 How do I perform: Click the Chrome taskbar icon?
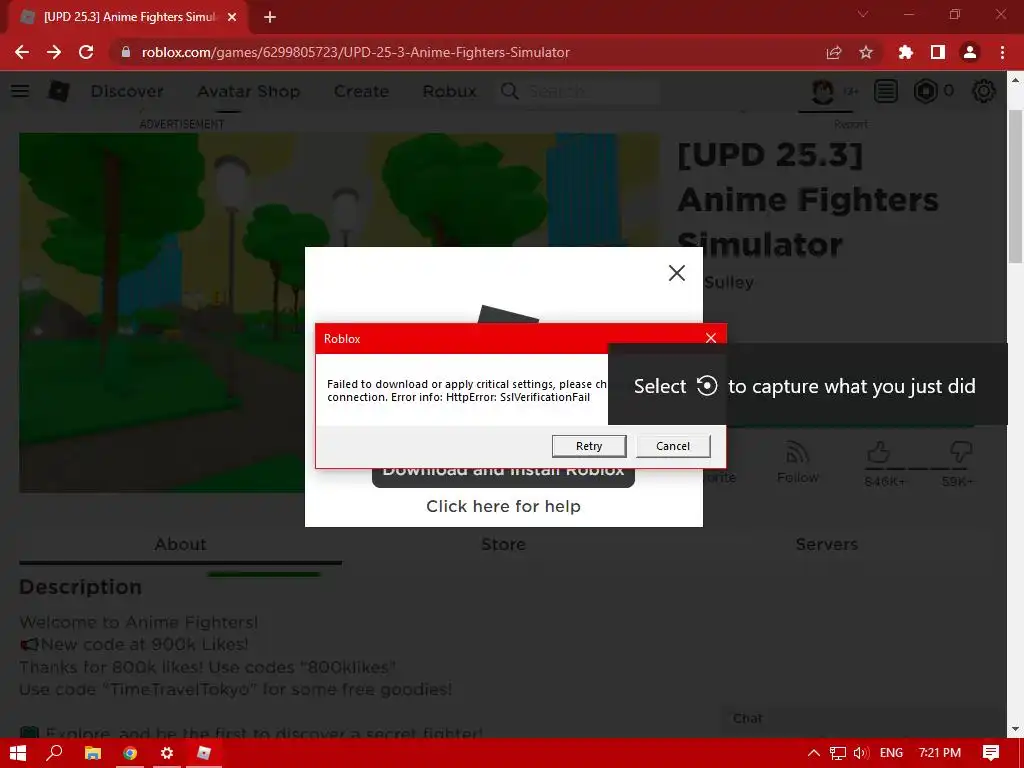[x=130, y=753]
